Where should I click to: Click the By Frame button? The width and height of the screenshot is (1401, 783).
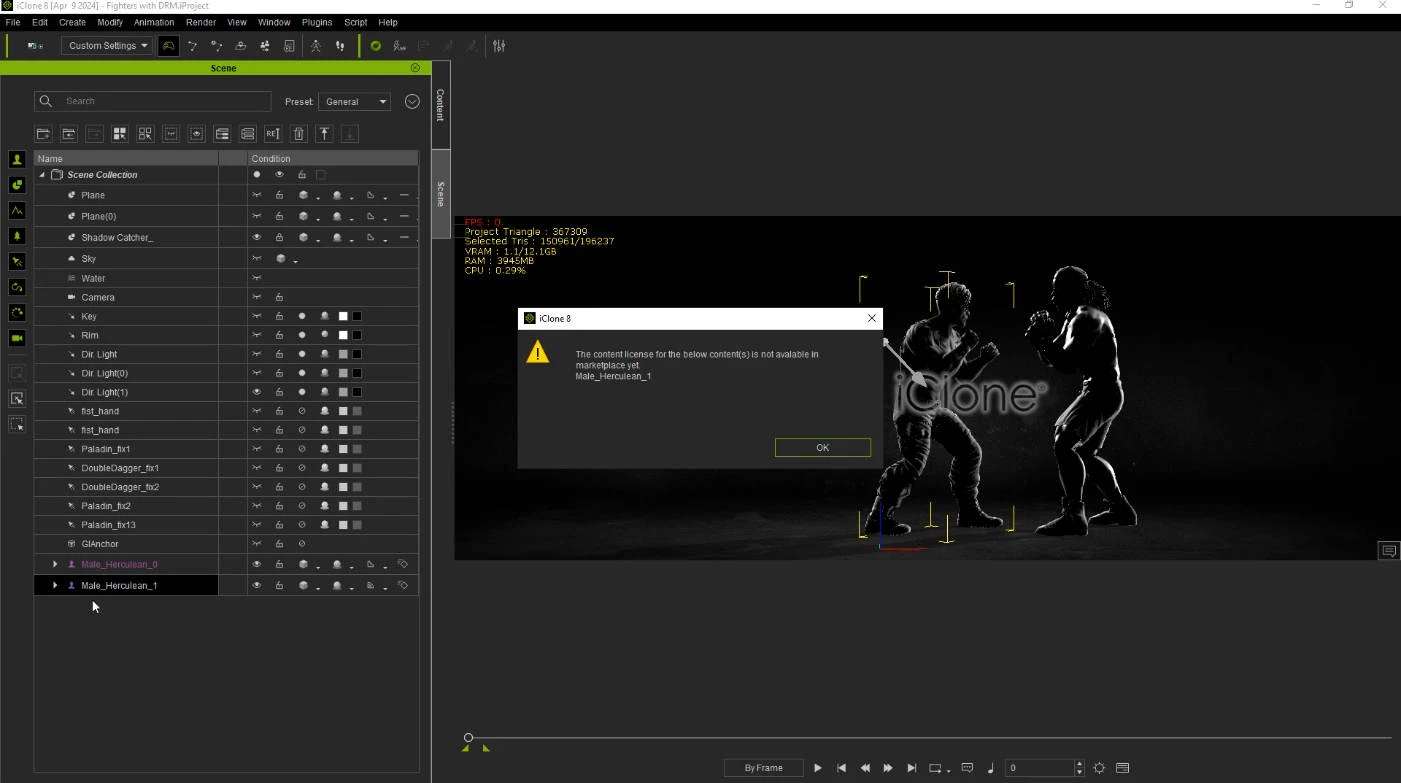point(764,768)
